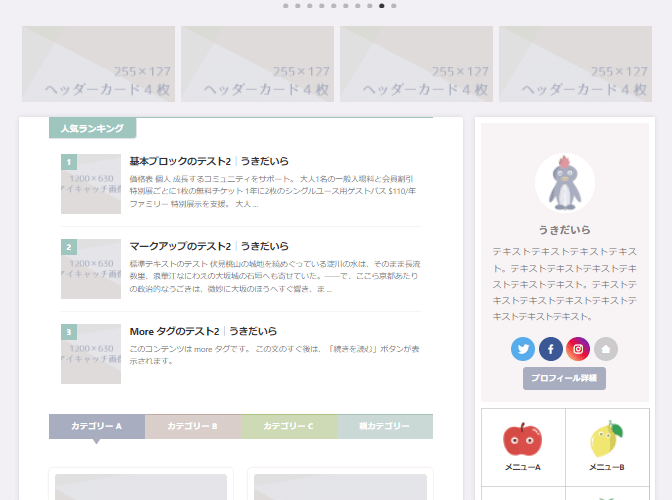Click the second ヘッダーカード banner
The image size is (672, 500).
point(258,64)
